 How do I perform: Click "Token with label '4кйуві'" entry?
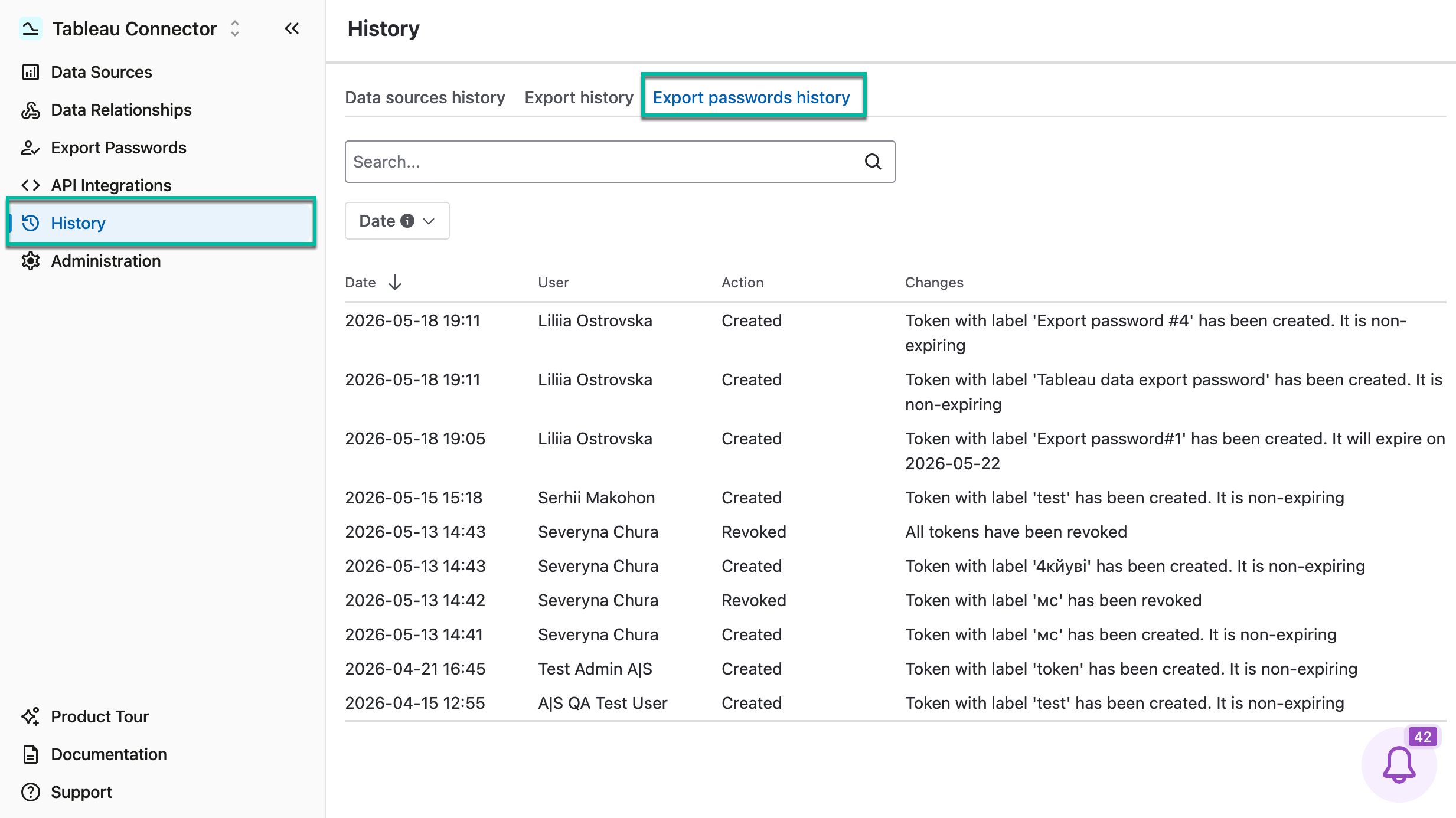[x=1135, y=566]
